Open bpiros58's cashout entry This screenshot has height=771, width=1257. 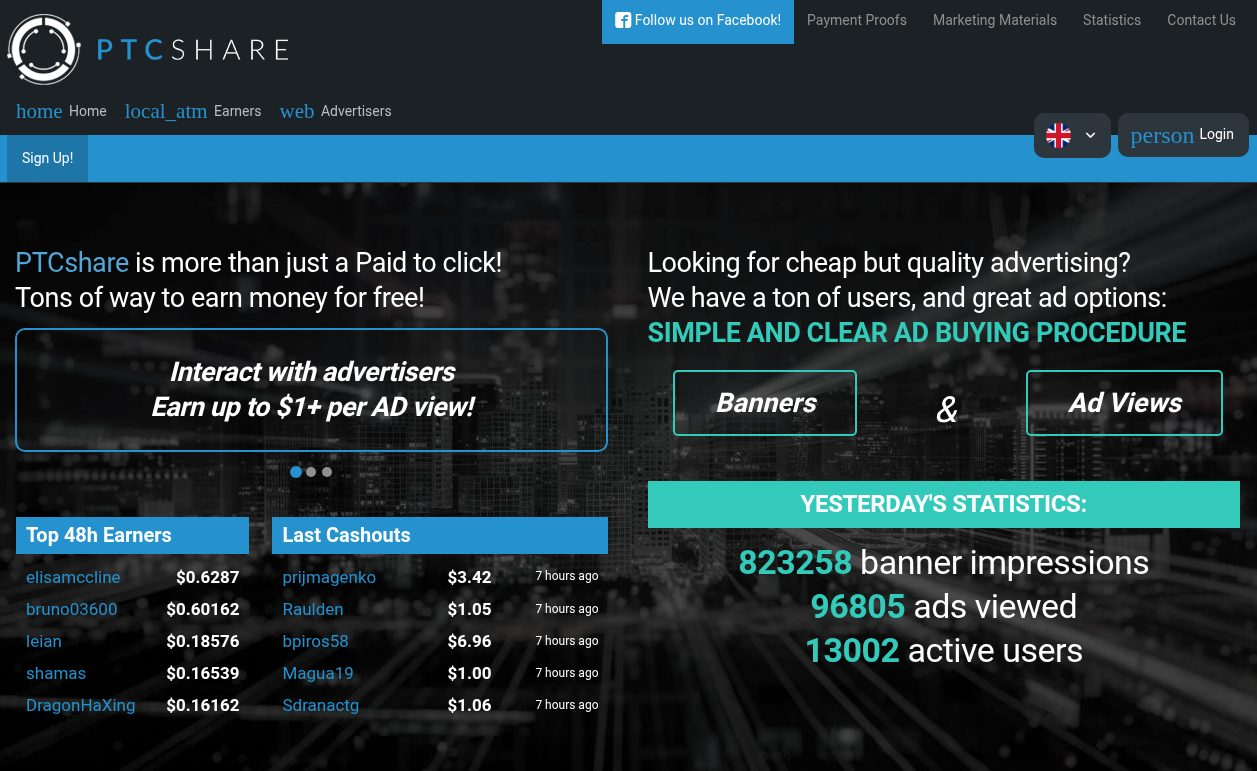pos(316,641)
